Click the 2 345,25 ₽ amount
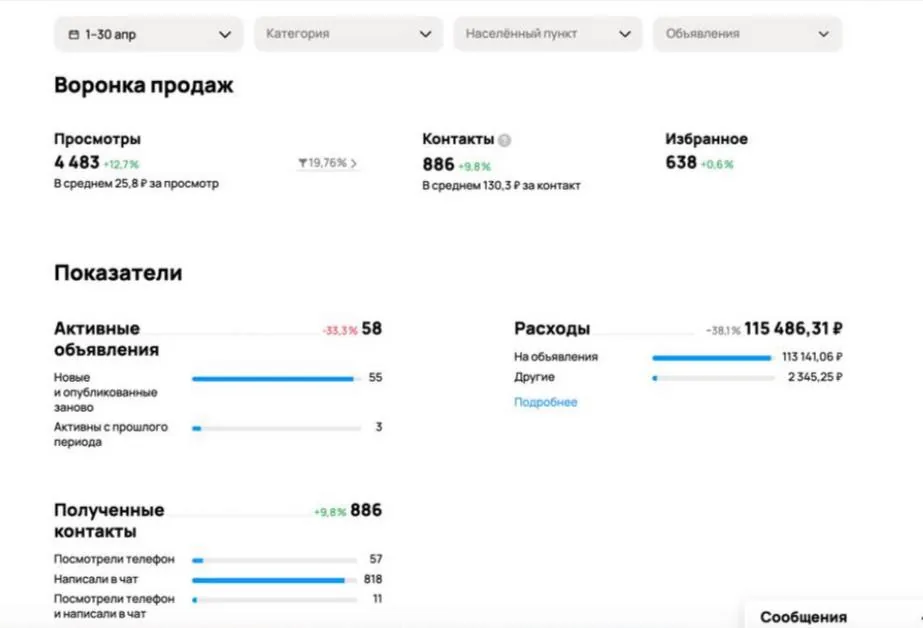The width and height of the screenshot is (923, 628). coord(815,377)
